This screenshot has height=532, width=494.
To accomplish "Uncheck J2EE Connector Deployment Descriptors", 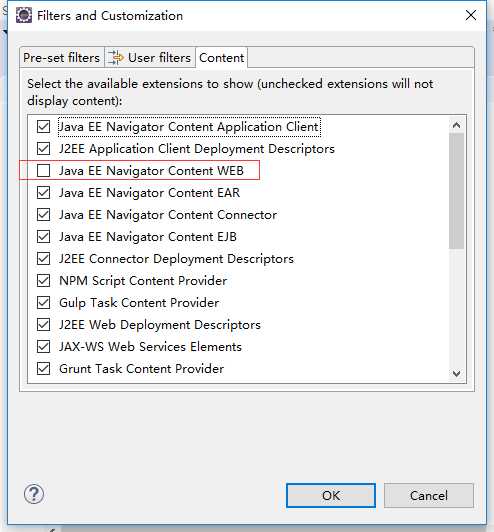I will (x=43, y=259).
